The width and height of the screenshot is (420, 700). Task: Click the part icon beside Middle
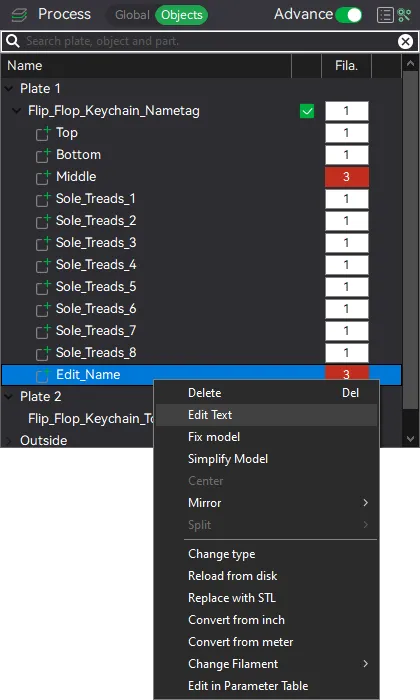click(x=43, y=177)
